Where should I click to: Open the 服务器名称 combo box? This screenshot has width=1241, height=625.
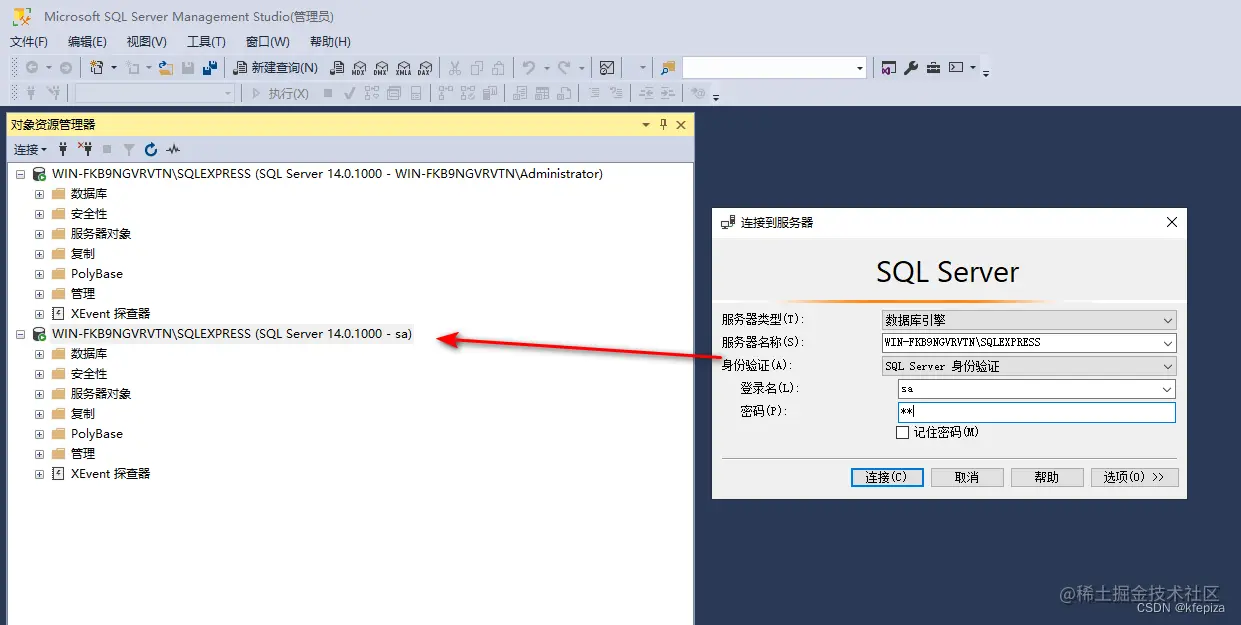(x=1029, y=342)
